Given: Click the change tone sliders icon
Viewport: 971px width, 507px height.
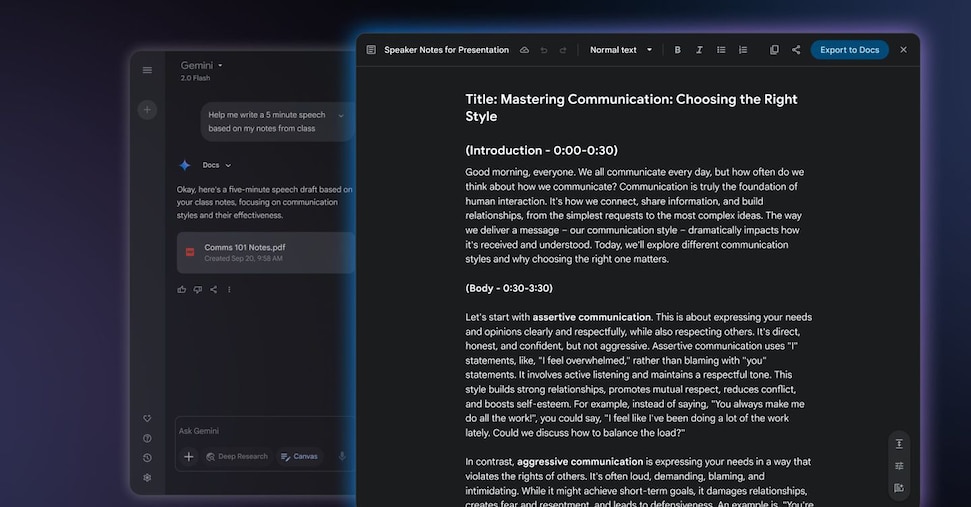Looking at the screenshot, I should click(899, 466).
